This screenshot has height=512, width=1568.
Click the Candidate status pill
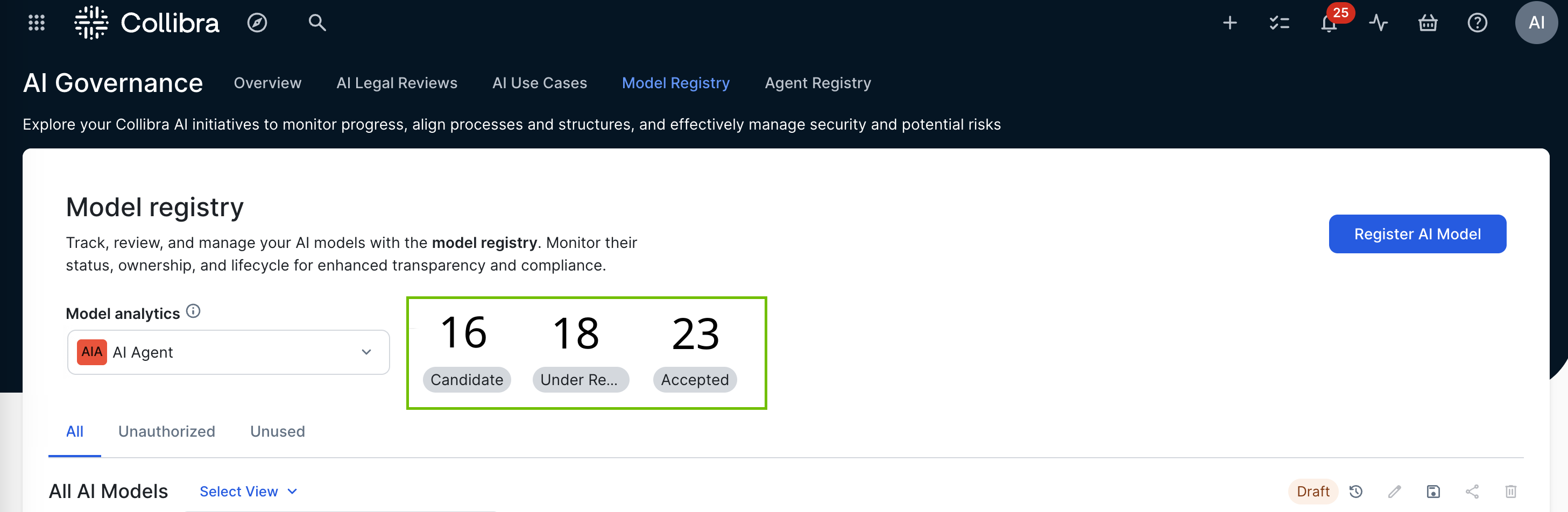[x=467, y=380]
